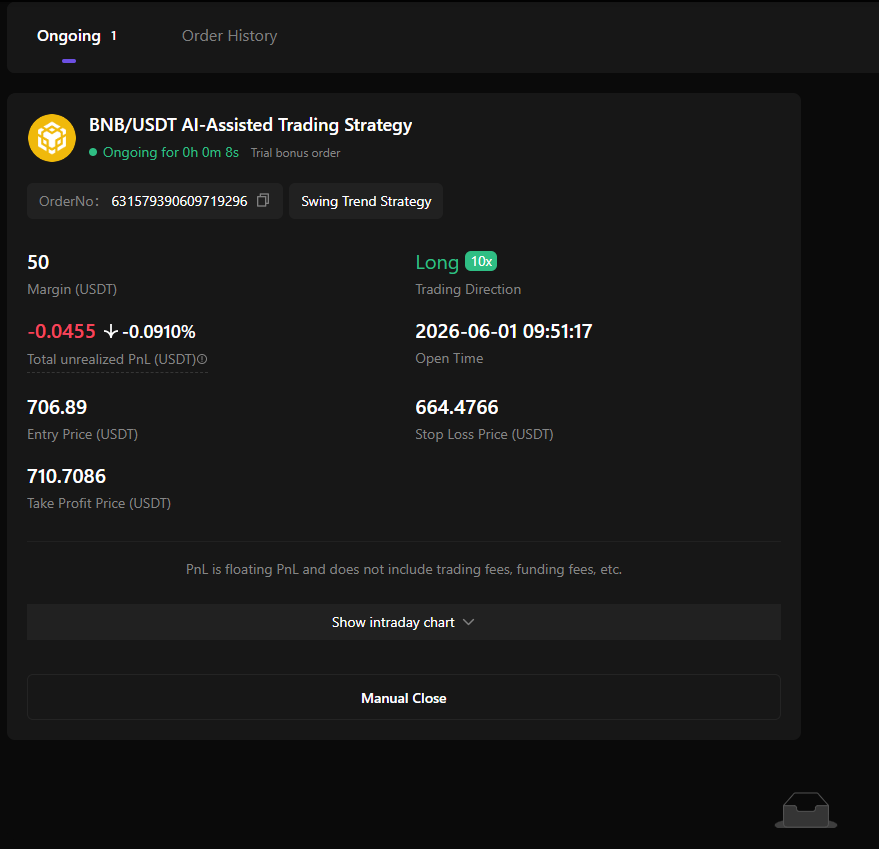Click the OrderNo: label
Screen dimensions: 879x849
(x=69, y=201)
